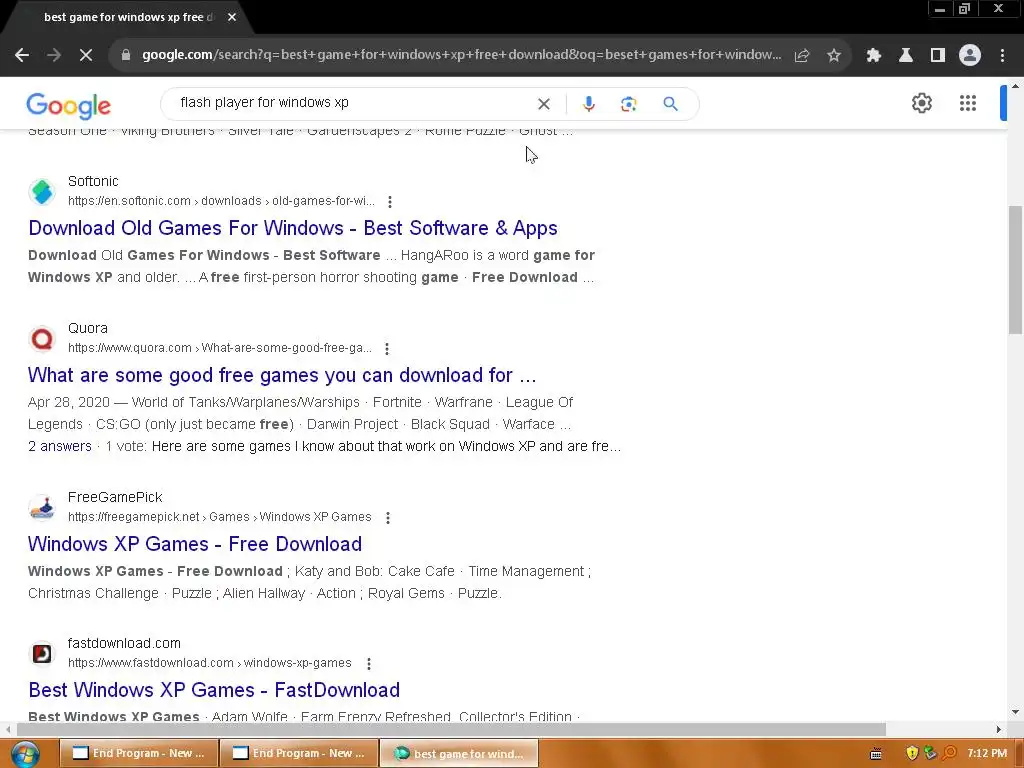Open Chrome Labs flask icon
This screenshot has width=1024, height=768.
tap(906, 56)
